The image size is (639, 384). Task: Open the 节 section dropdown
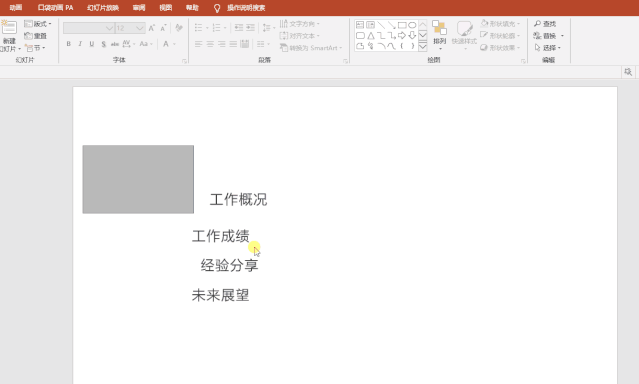(x=35, y=48)
